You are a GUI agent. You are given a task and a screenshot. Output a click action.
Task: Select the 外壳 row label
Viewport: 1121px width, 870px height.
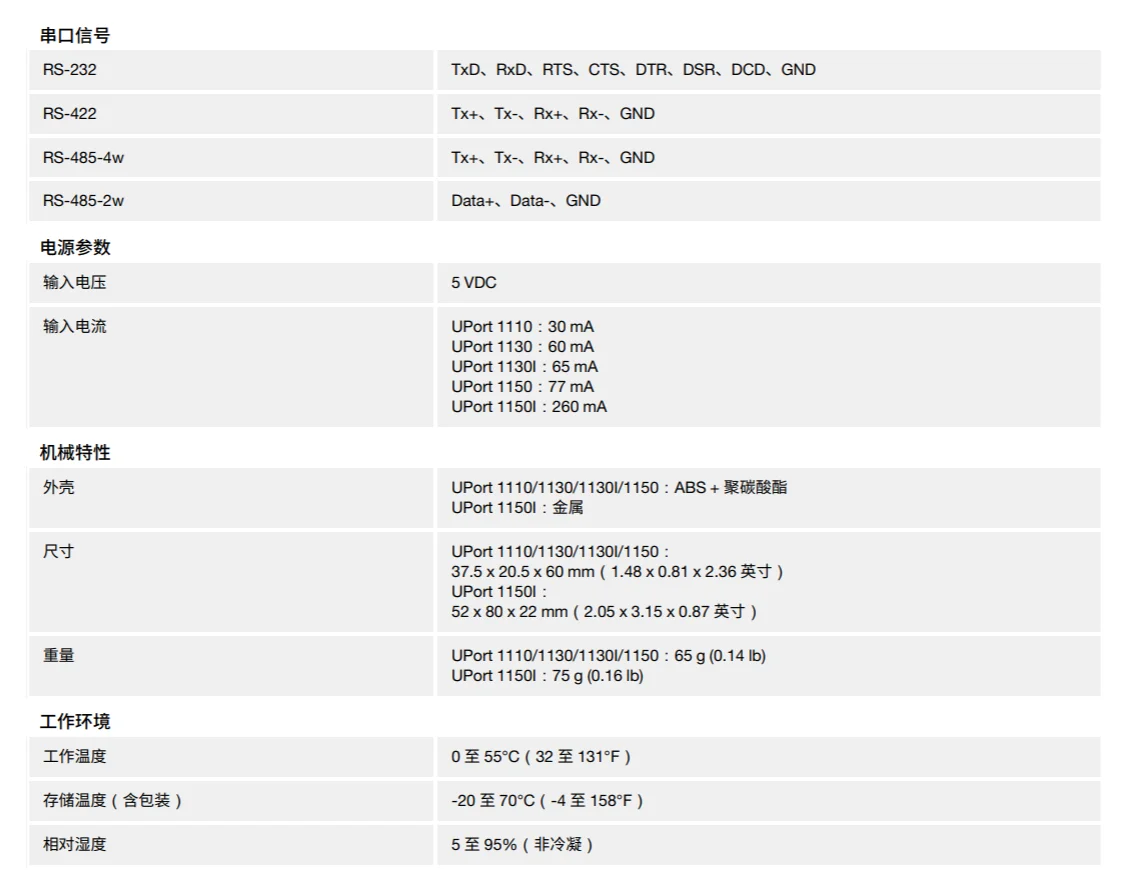click(x=58, y=488)
